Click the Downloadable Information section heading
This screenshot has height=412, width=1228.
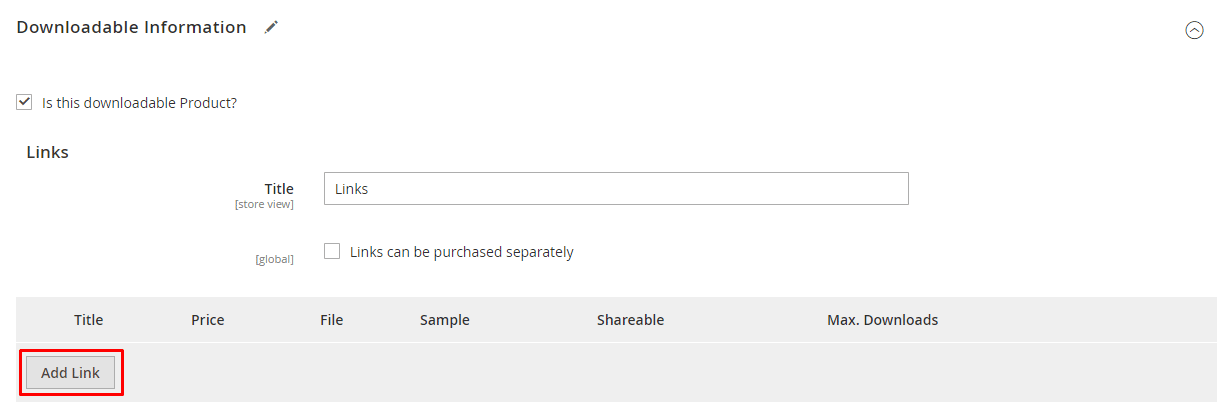click(131, 28)
